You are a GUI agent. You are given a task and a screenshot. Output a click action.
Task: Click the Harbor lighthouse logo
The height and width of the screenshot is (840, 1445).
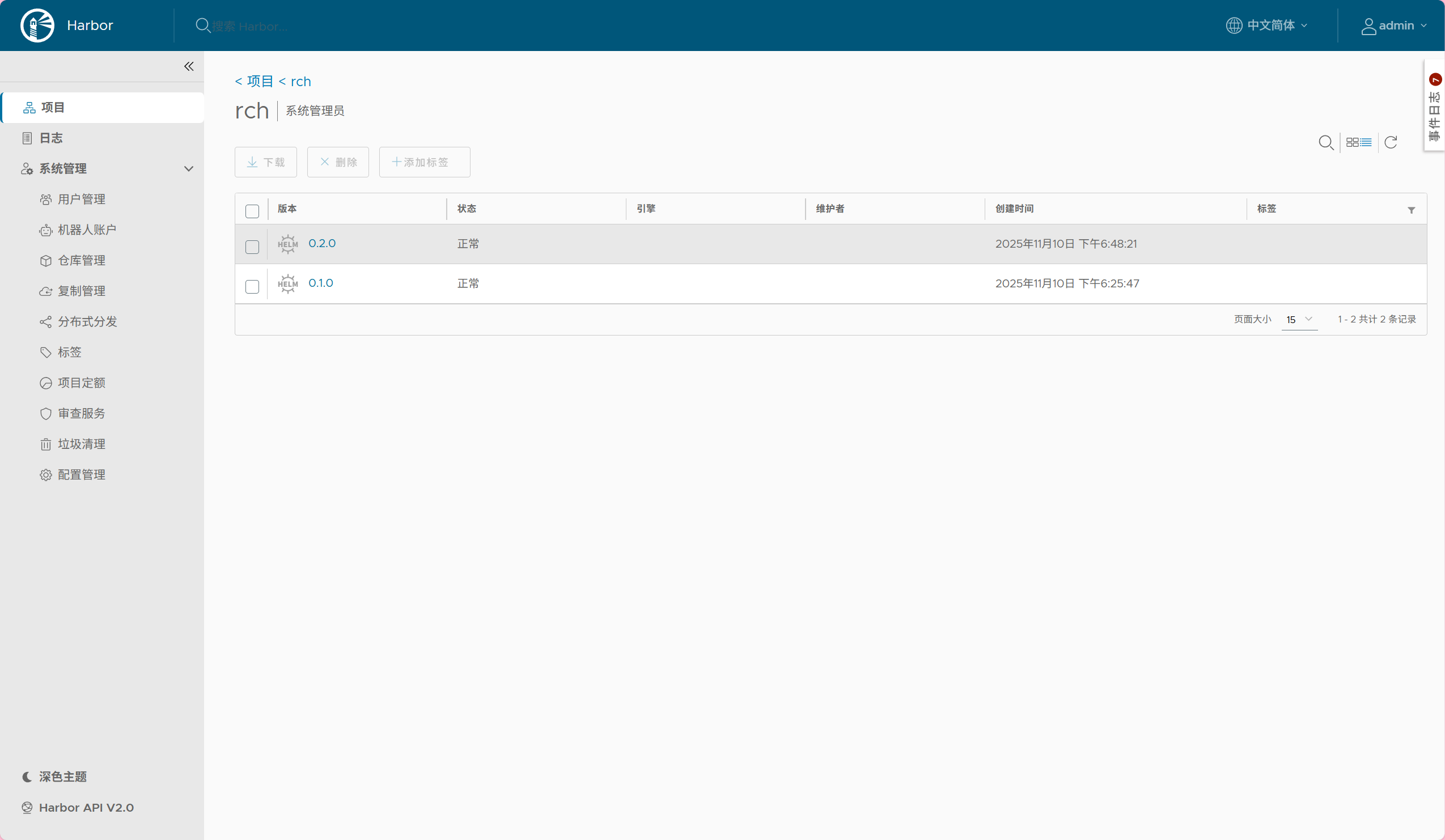pos(37,26)
